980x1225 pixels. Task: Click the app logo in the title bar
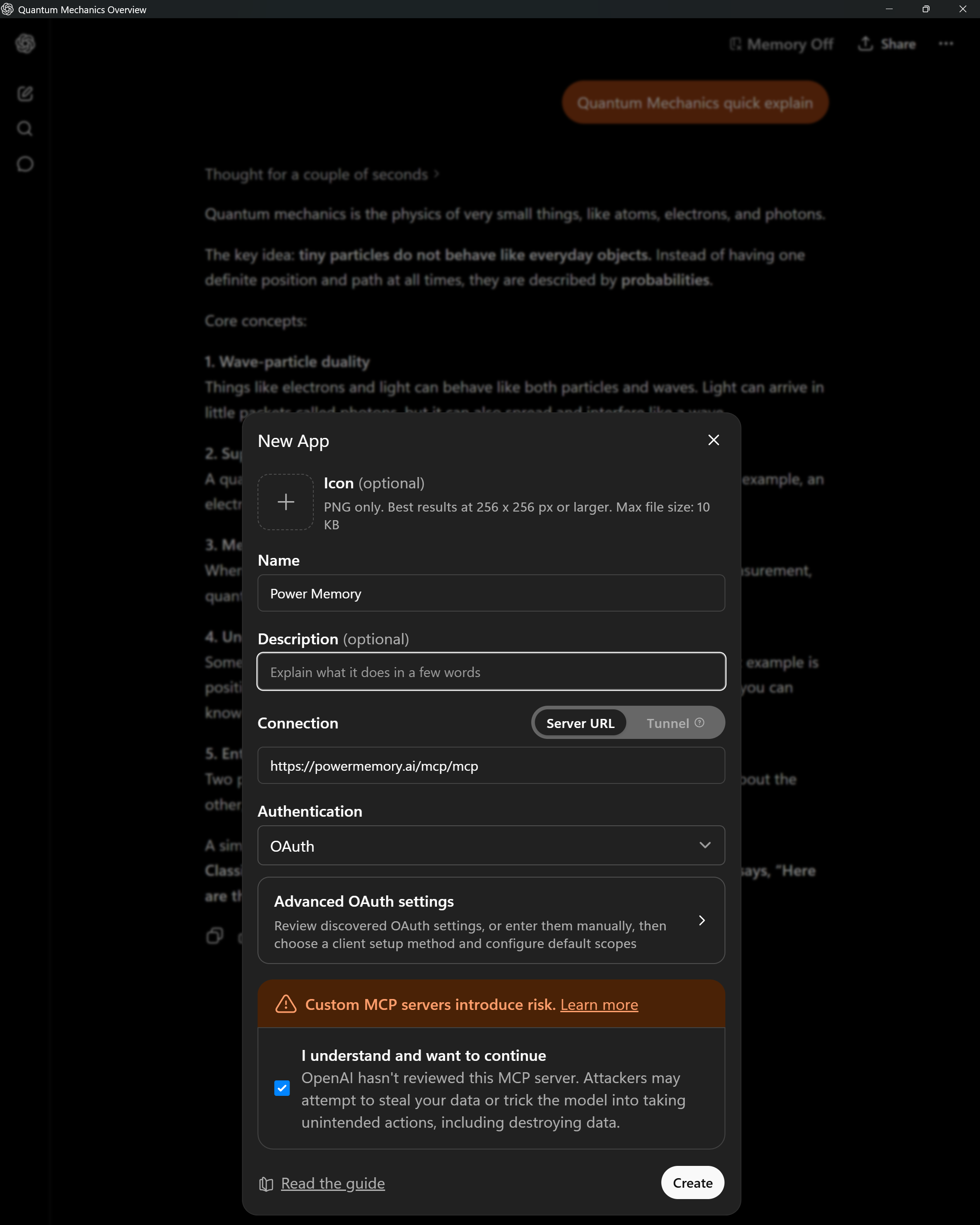point(7,9)
